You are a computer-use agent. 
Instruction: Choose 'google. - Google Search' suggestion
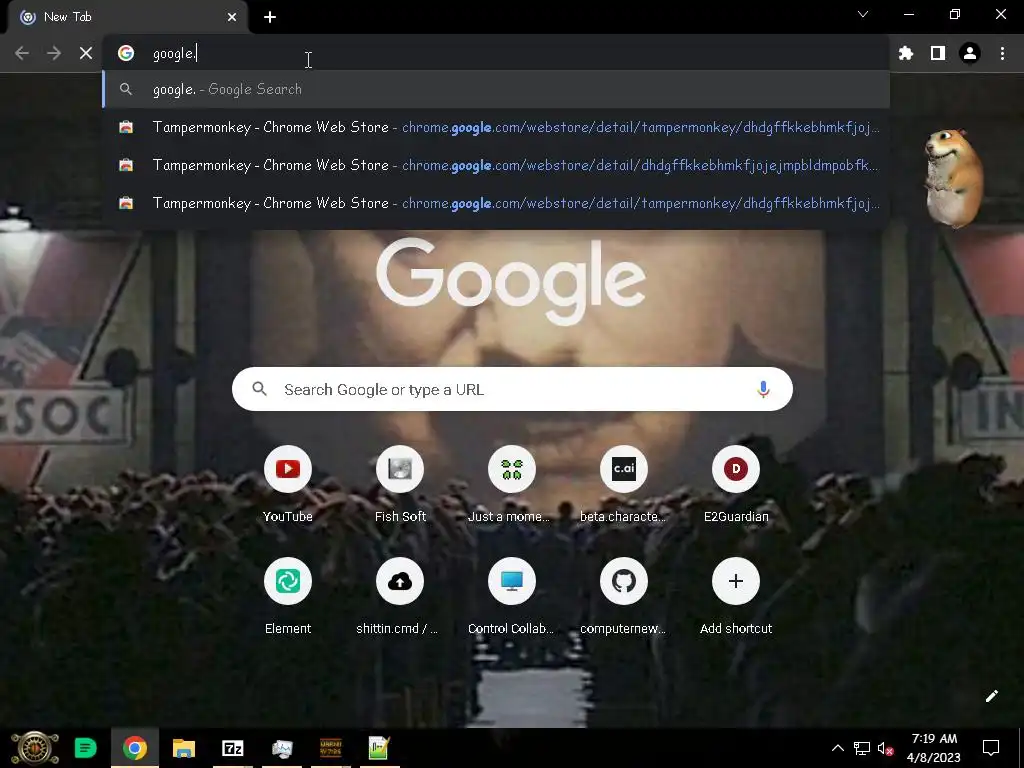point(496,89)
